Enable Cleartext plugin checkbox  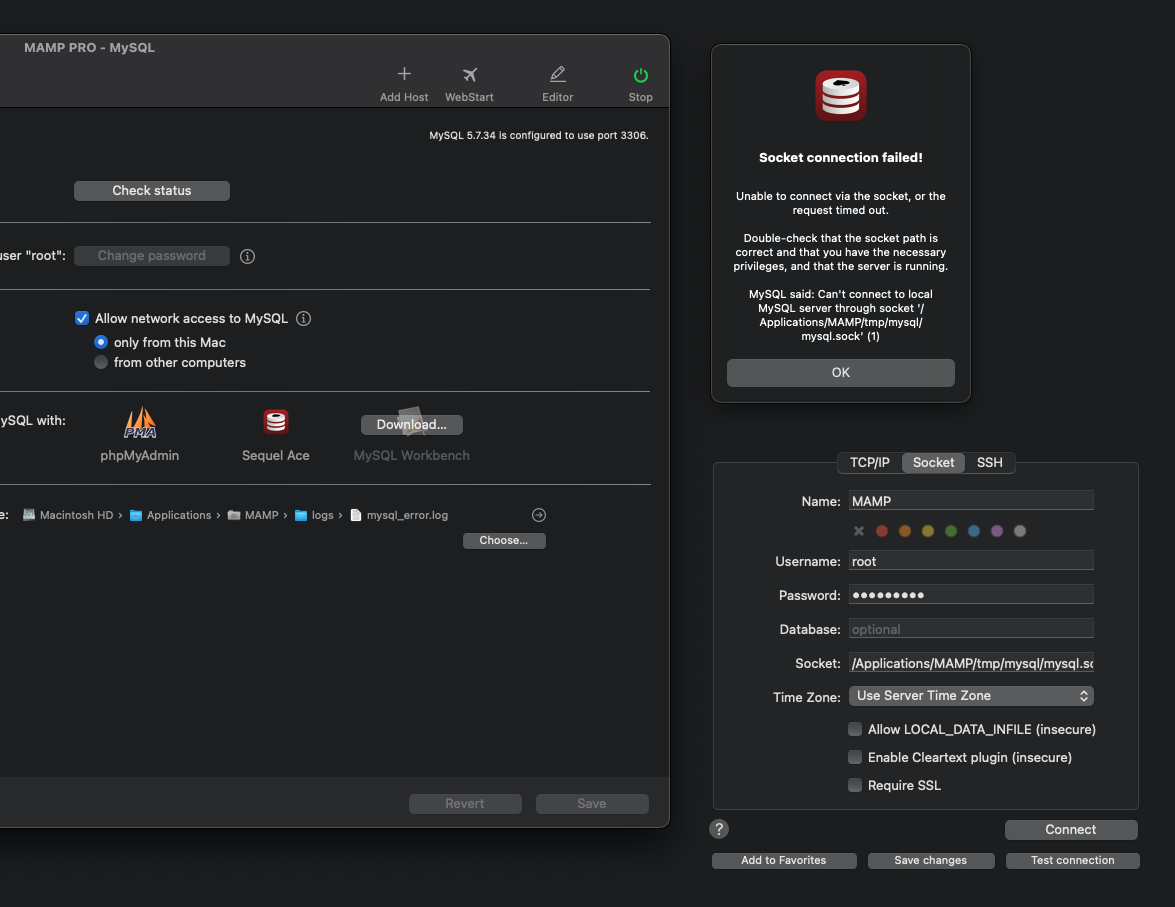click(855, 758)
